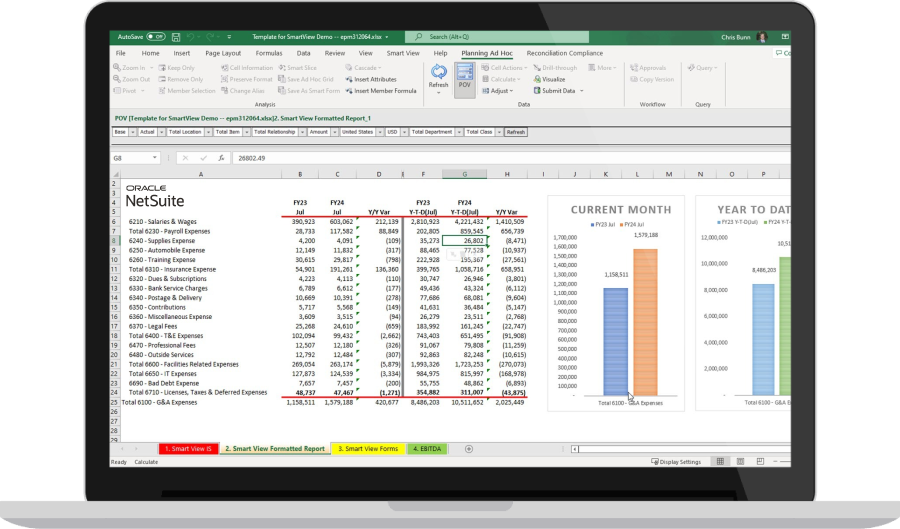
Task: Click the Save icon in title bar
Action: (176, 37)
